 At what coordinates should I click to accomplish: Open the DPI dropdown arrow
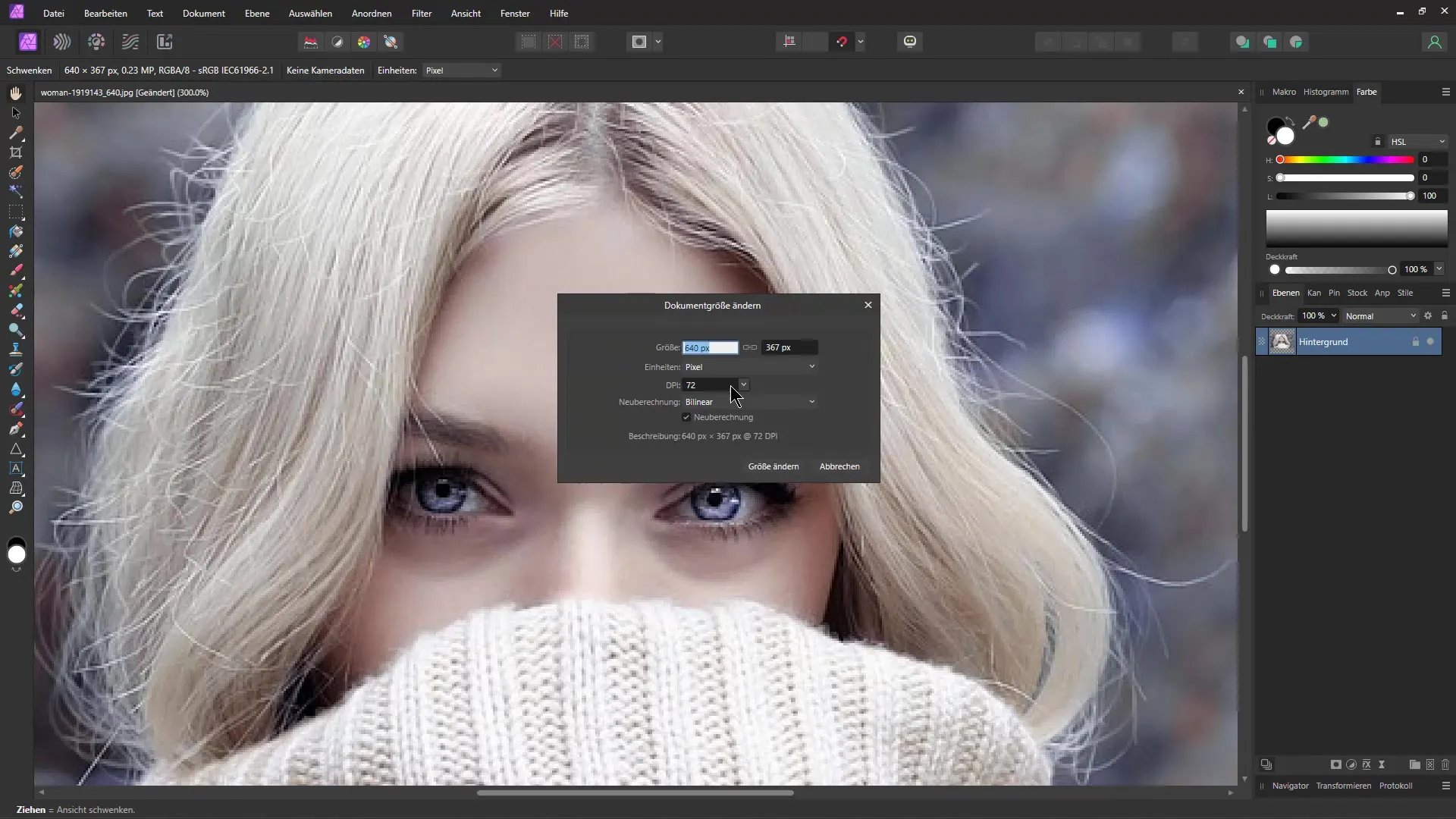[744, 385]
